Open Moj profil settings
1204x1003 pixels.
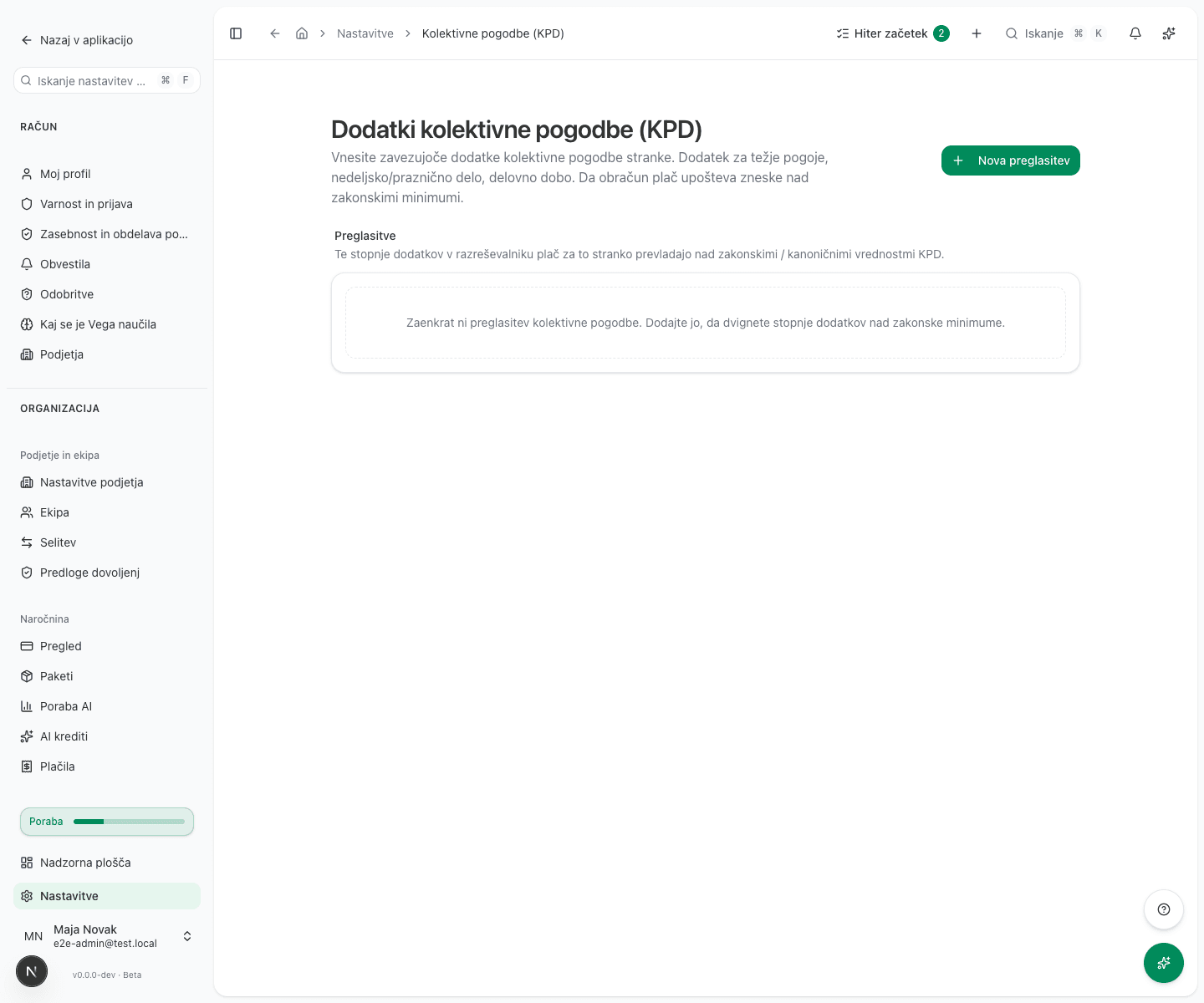click(107, 174)
